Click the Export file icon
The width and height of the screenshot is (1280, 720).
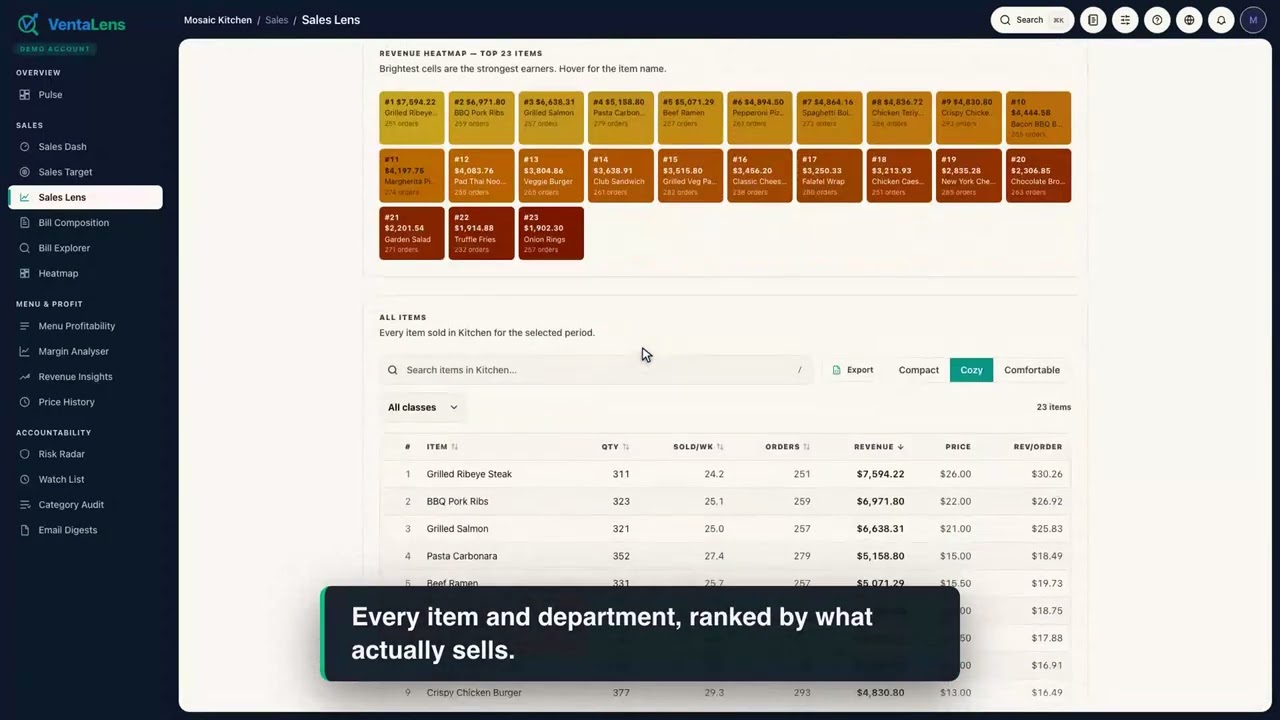[x=836, y=370]
